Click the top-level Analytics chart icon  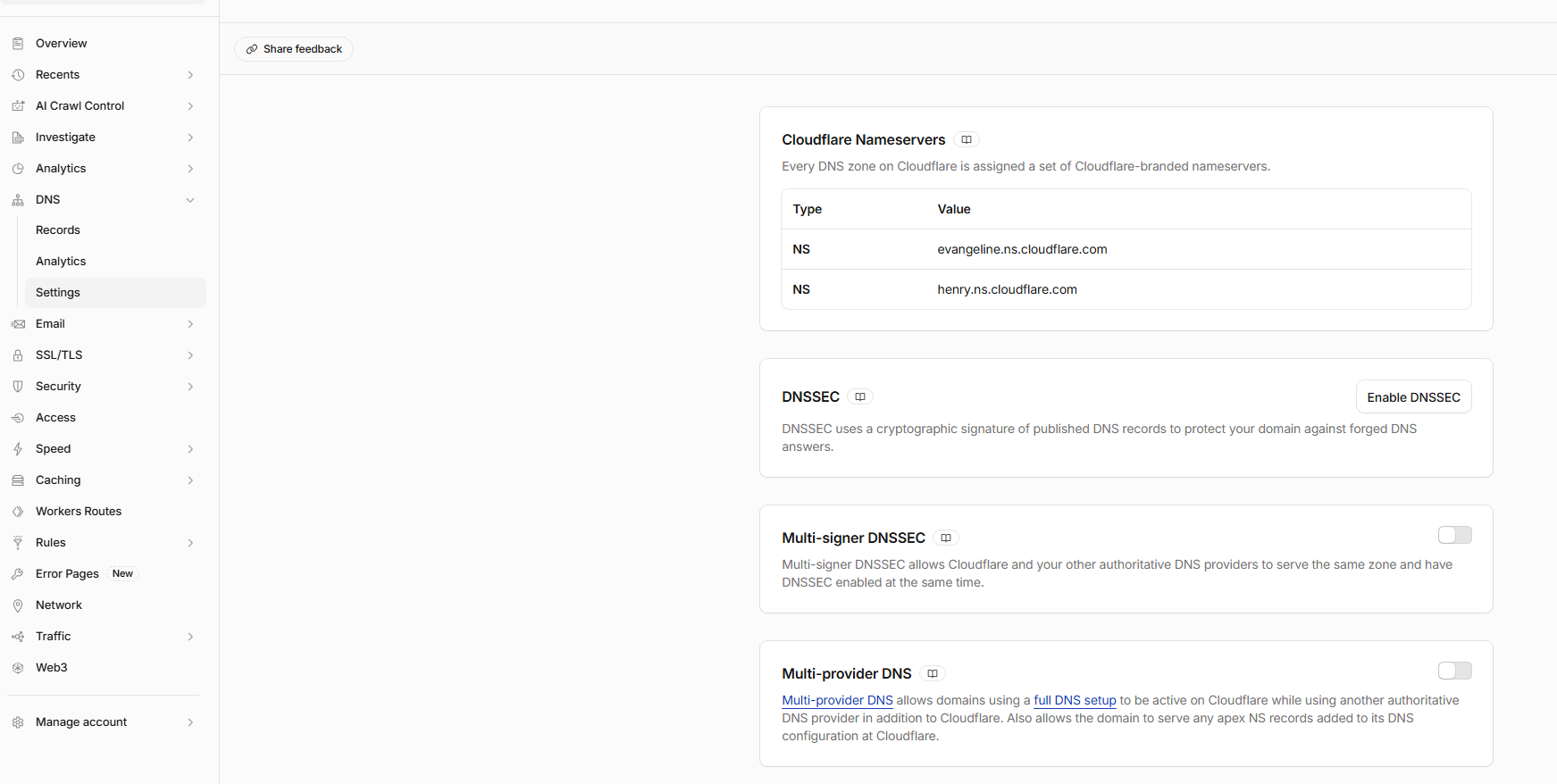[18, 169]
